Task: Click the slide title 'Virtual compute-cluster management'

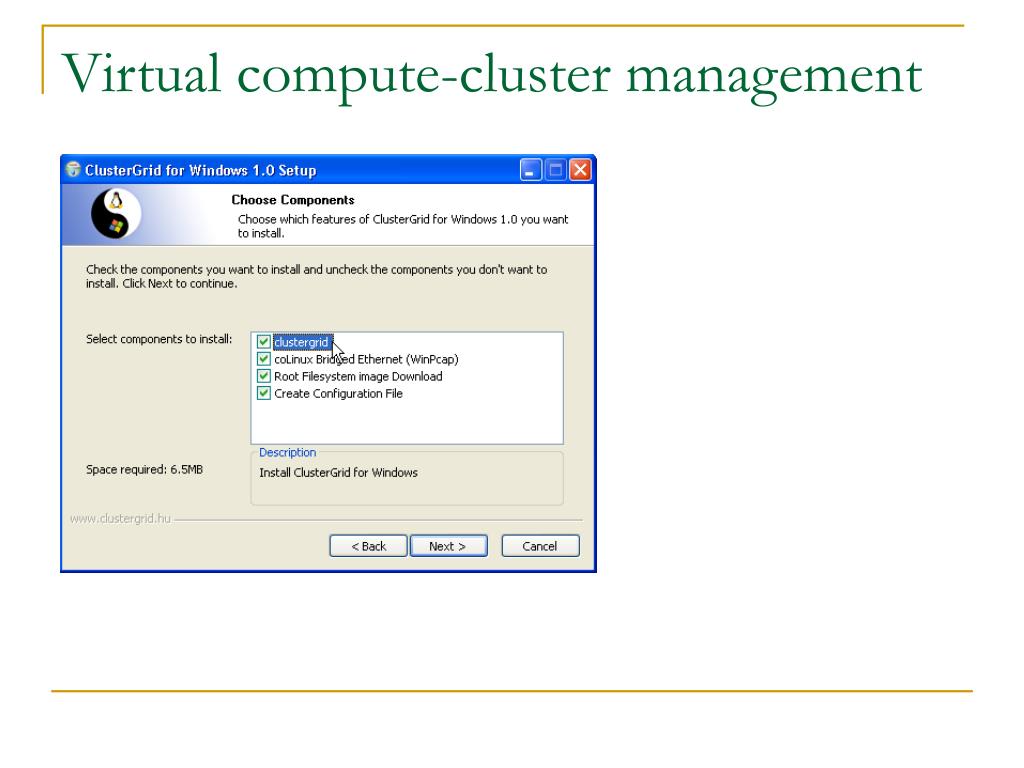Action: coord(492,74)
